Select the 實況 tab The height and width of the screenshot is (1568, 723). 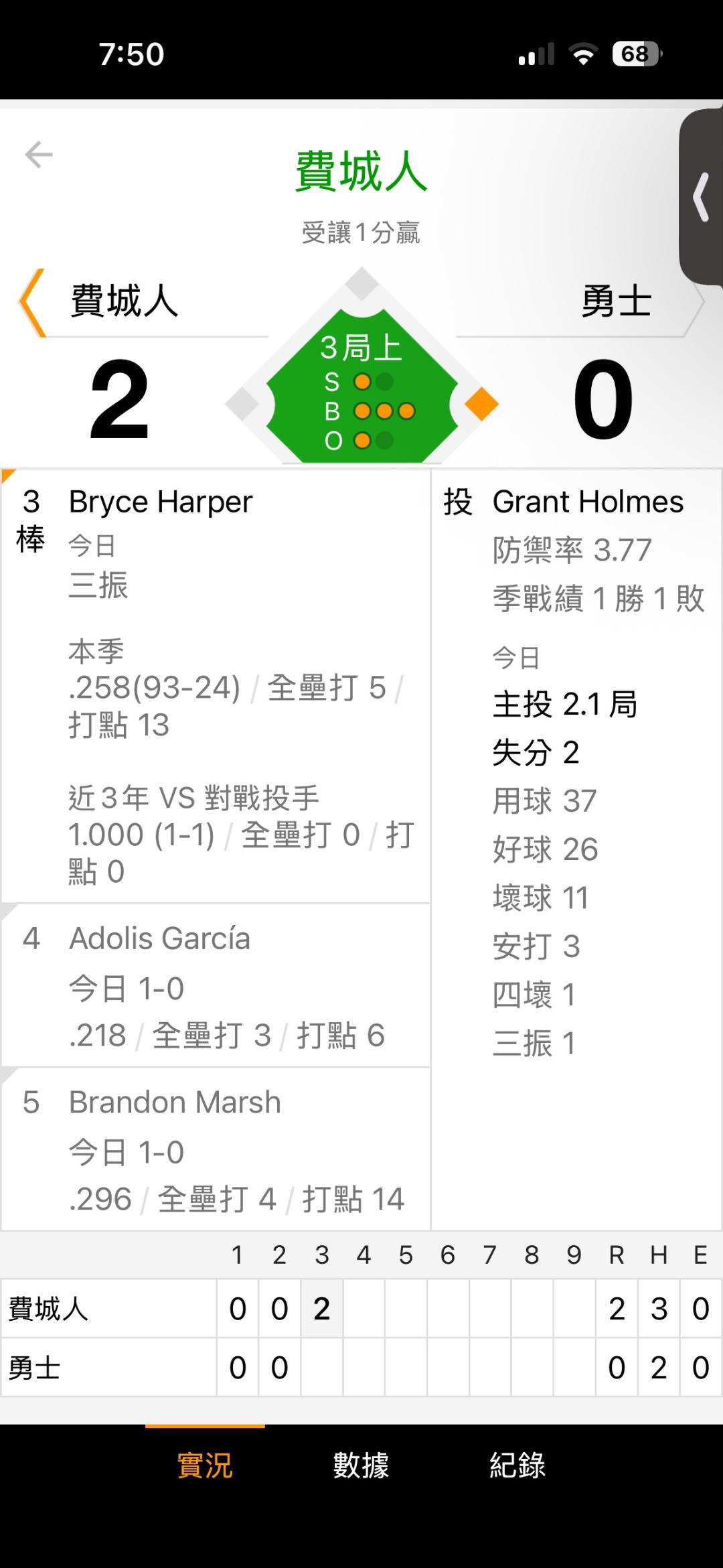pos(205,1465)
